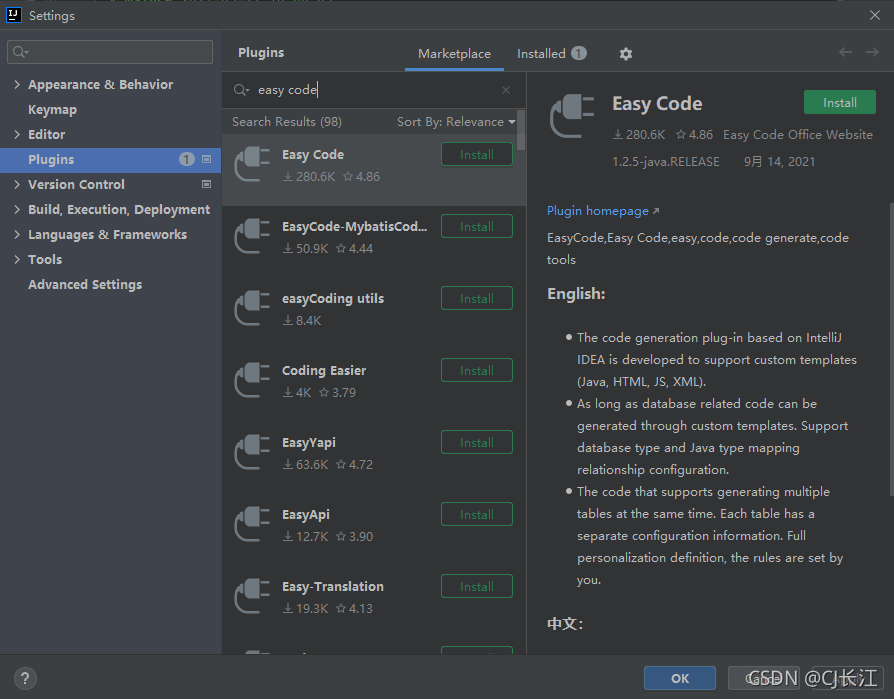Select Keymap in settings tree

[52, 109]
